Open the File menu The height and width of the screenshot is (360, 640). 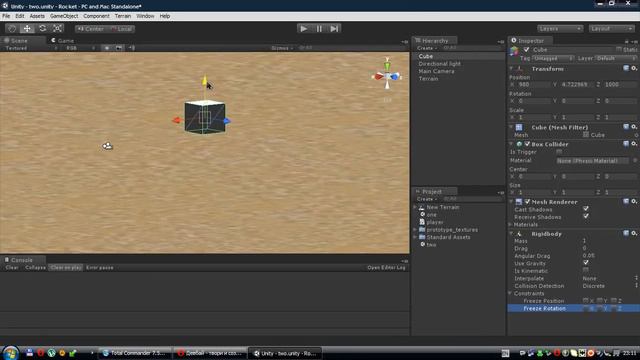coord(6,16)
